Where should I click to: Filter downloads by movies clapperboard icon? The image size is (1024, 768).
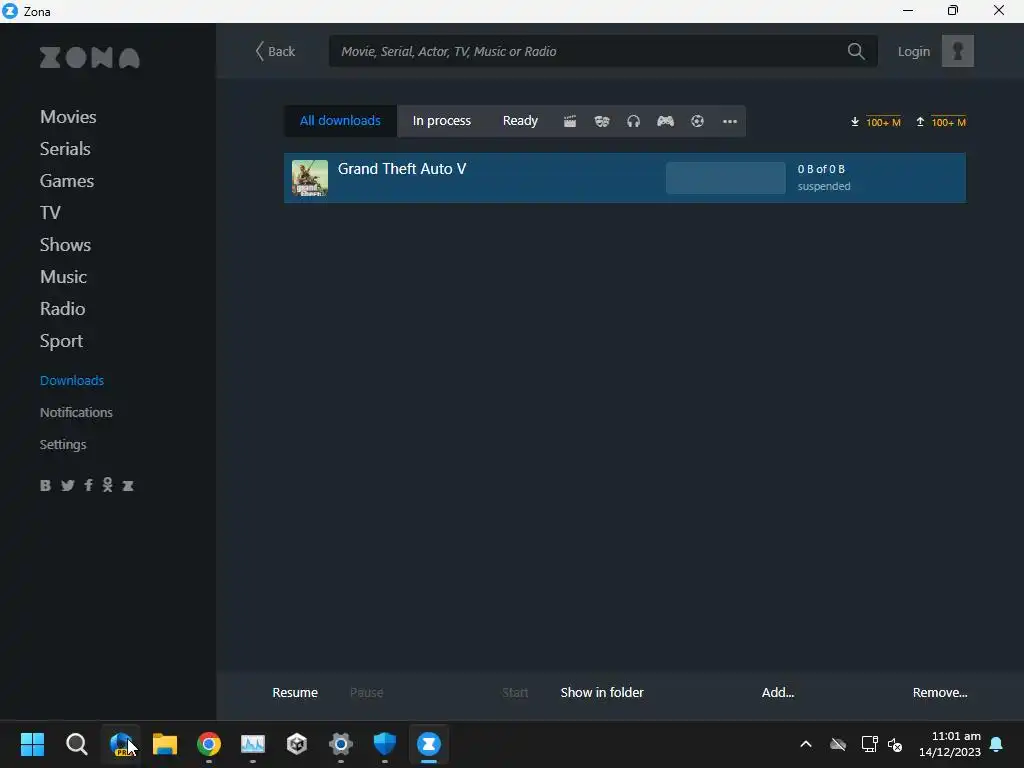[569, 121]
